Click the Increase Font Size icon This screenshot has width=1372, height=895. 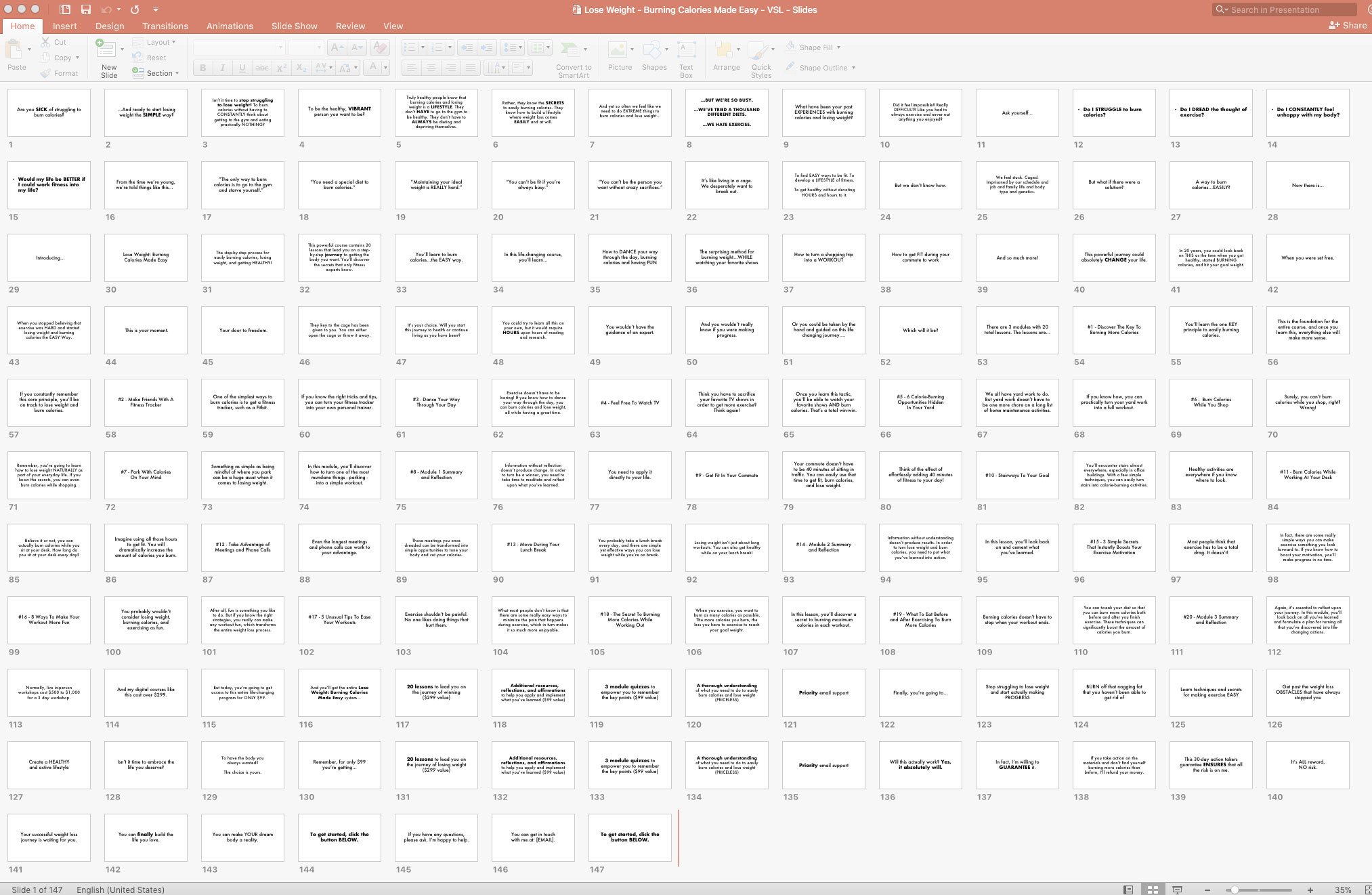[337, 47]
